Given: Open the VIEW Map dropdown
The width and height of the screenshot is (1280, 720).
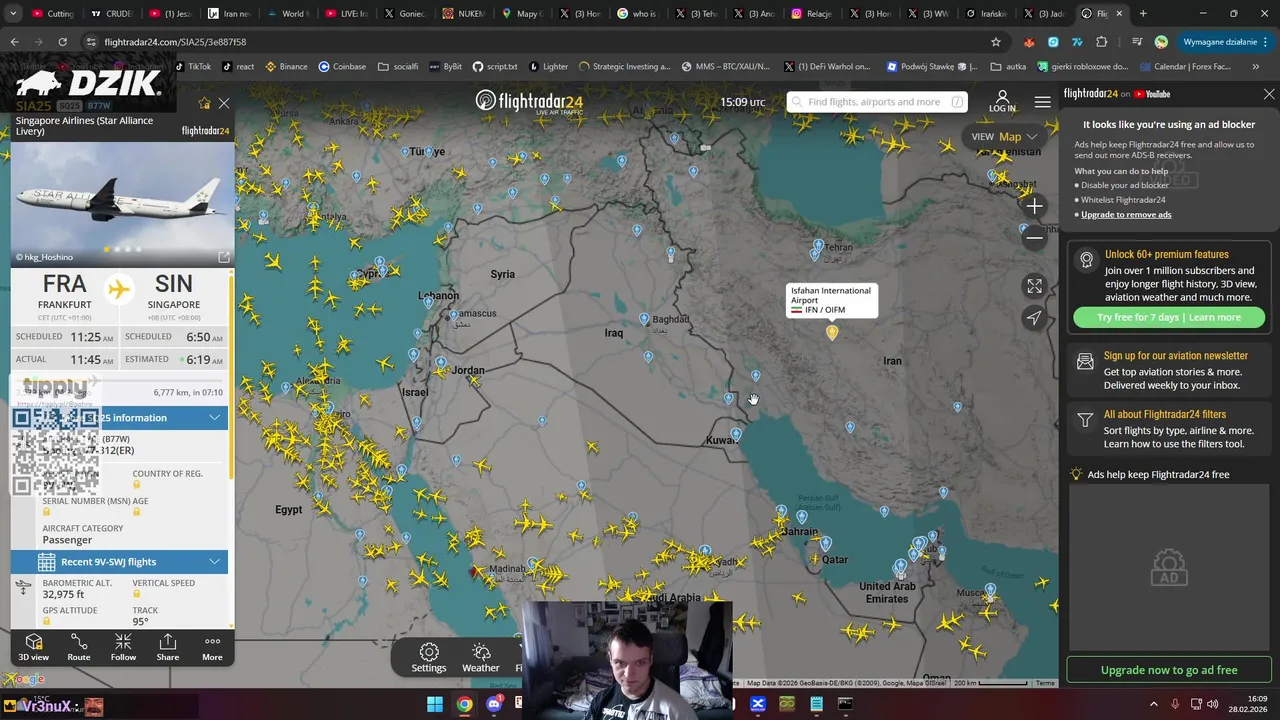Looking at the screenshot, I should [1006, 137].
